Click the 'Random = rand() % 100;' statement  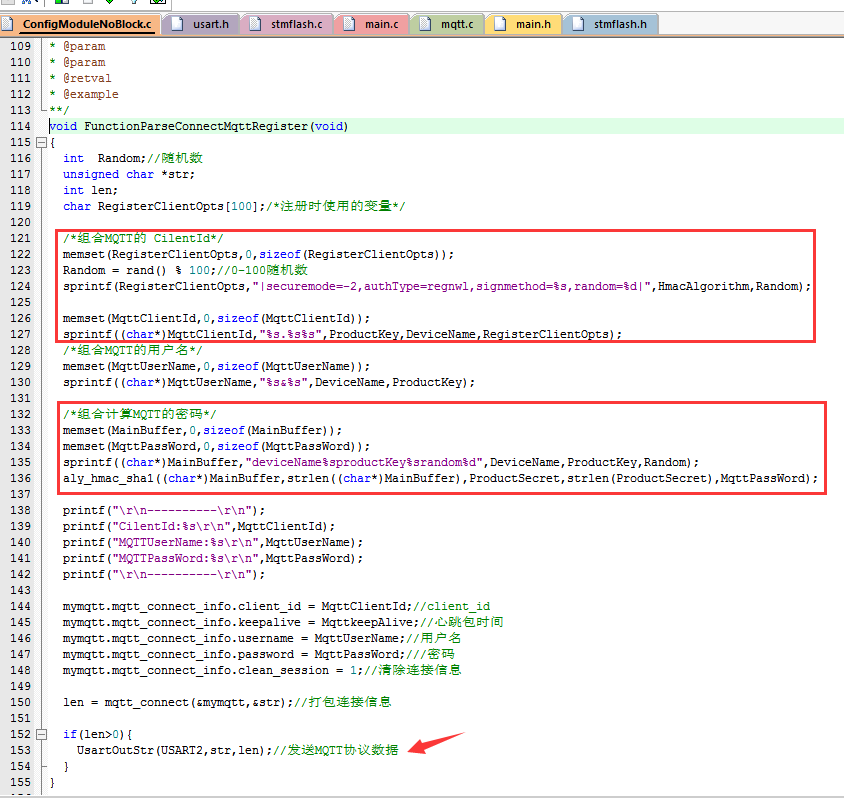[139, 270]
